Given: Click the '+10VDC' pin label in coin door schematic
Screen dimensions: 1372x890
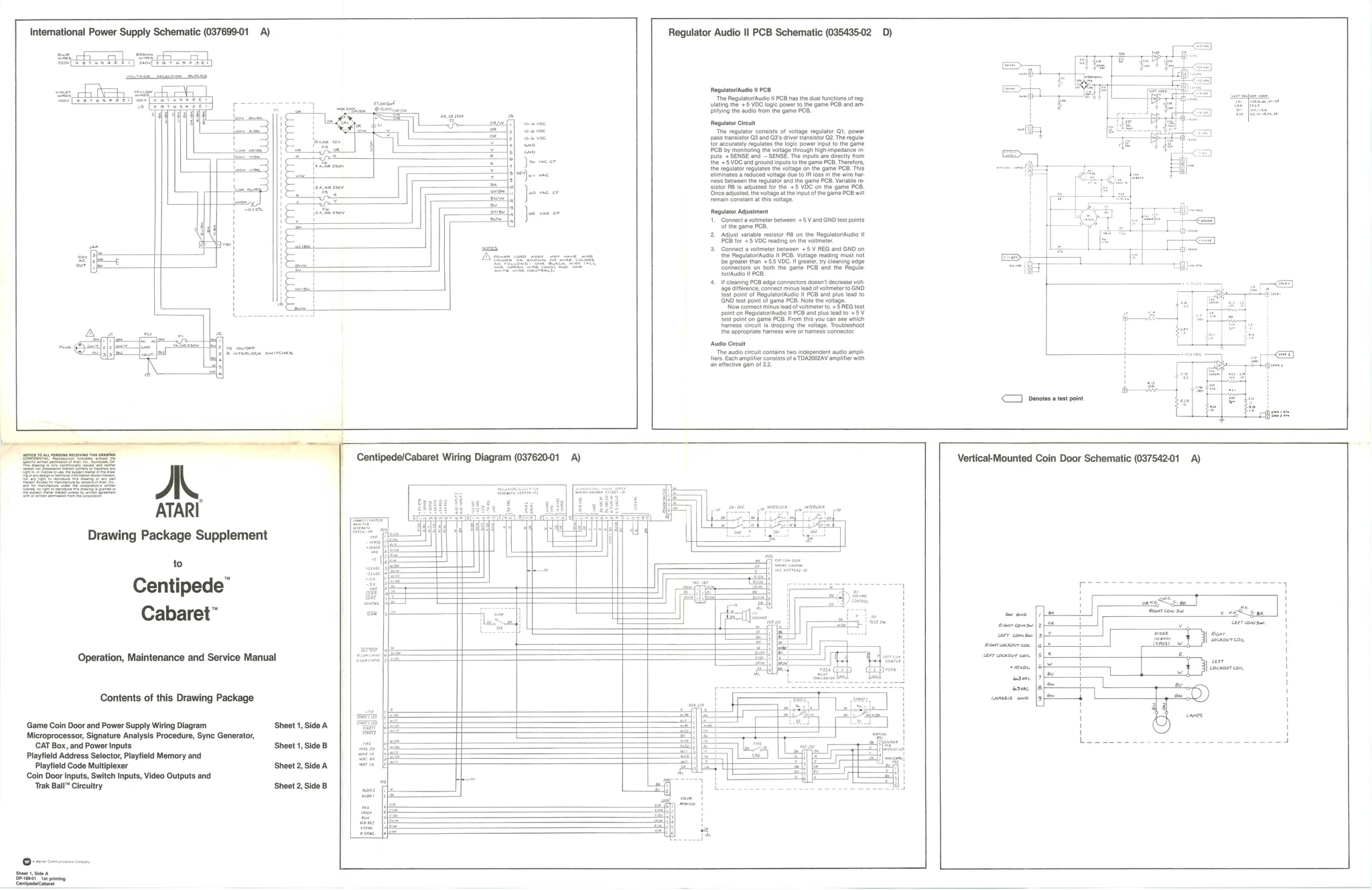Looking at the screenshot, I should pos(1020,667).
